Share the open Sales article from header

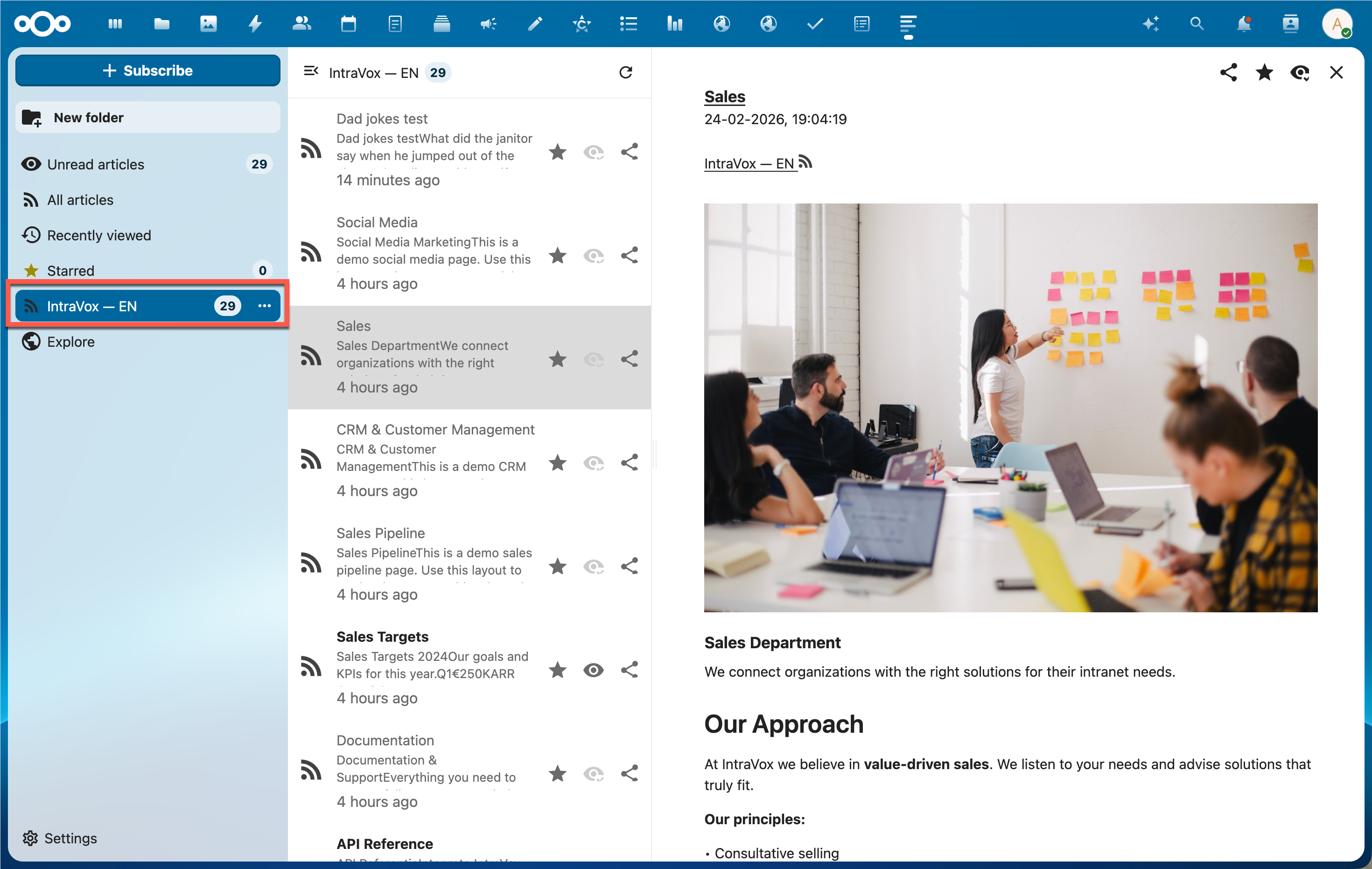click(1228, 72)
